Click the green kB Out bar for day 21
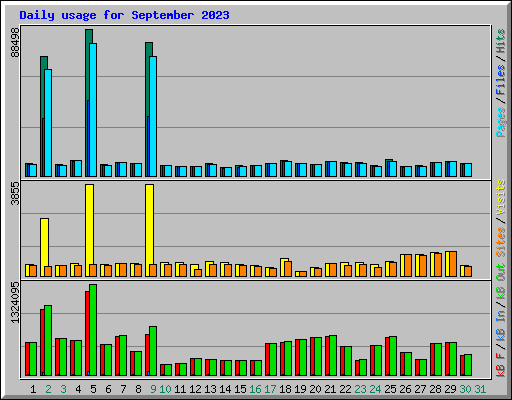The height and width of the screenshot is (400, 512). (x=333, y=356)
